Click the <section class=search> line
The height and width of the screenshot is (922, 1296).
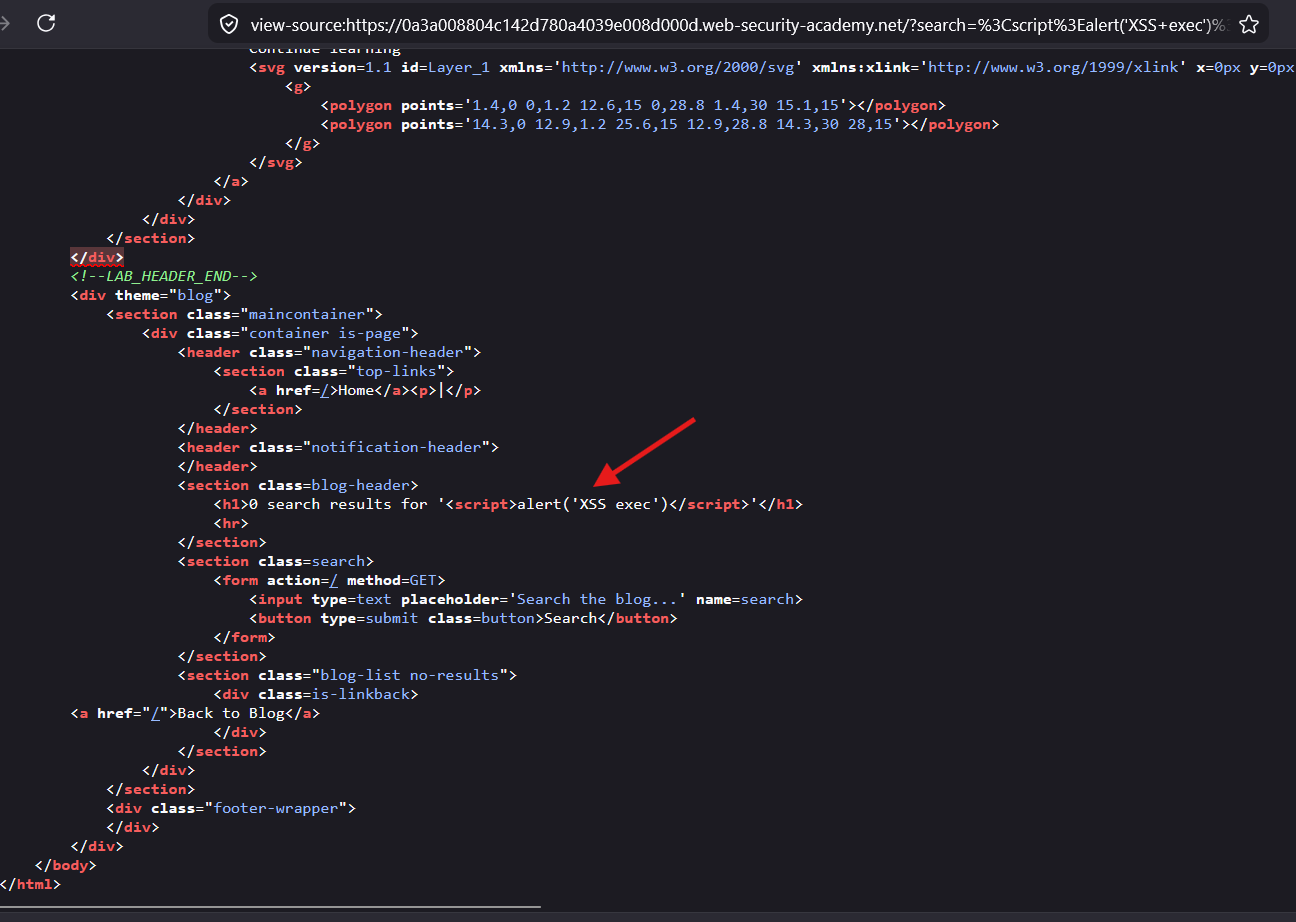coord(275,561)
